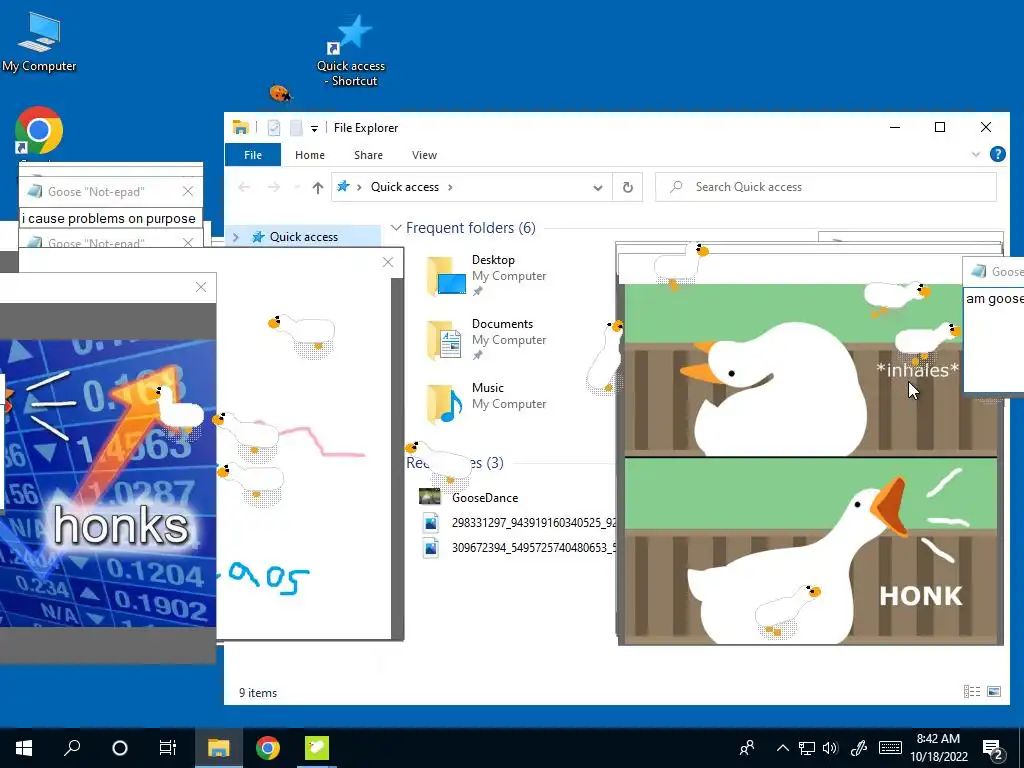Switch to the Home ribbon tab

coord(310,155)
